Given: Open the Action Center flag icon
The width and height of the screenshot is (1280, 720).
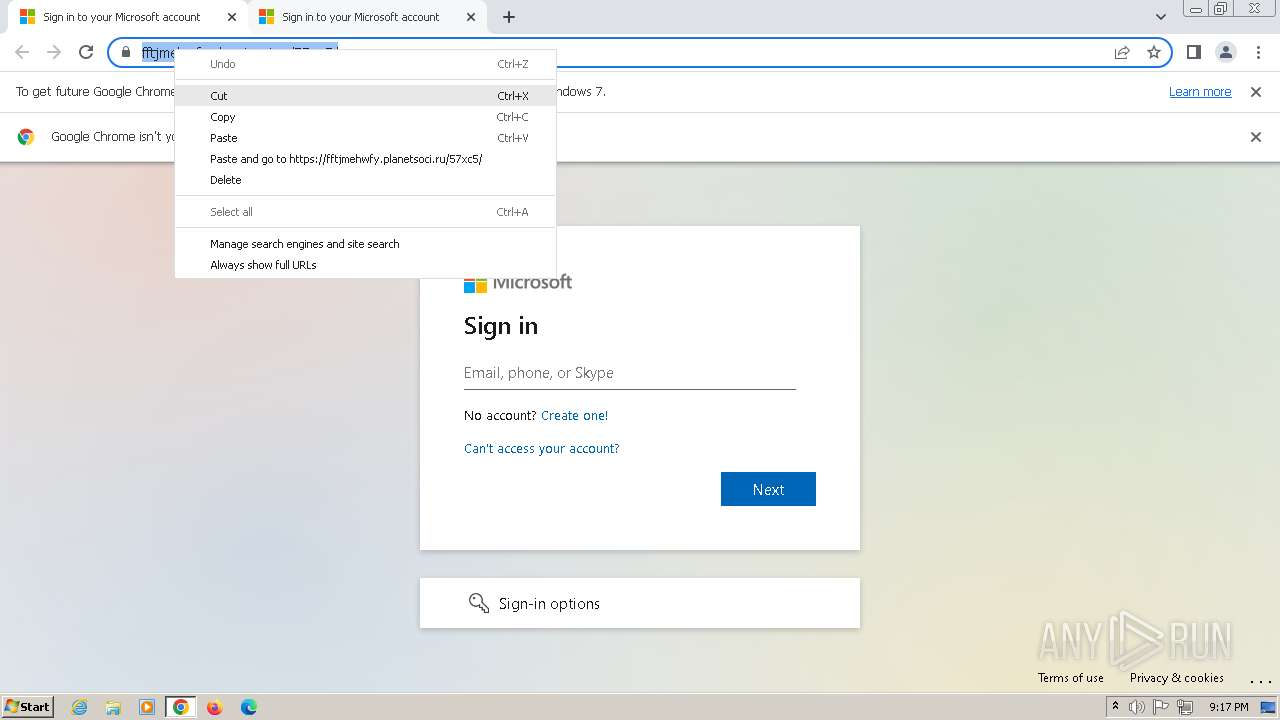Looking at the screenshot, I should click(1161, 707).
